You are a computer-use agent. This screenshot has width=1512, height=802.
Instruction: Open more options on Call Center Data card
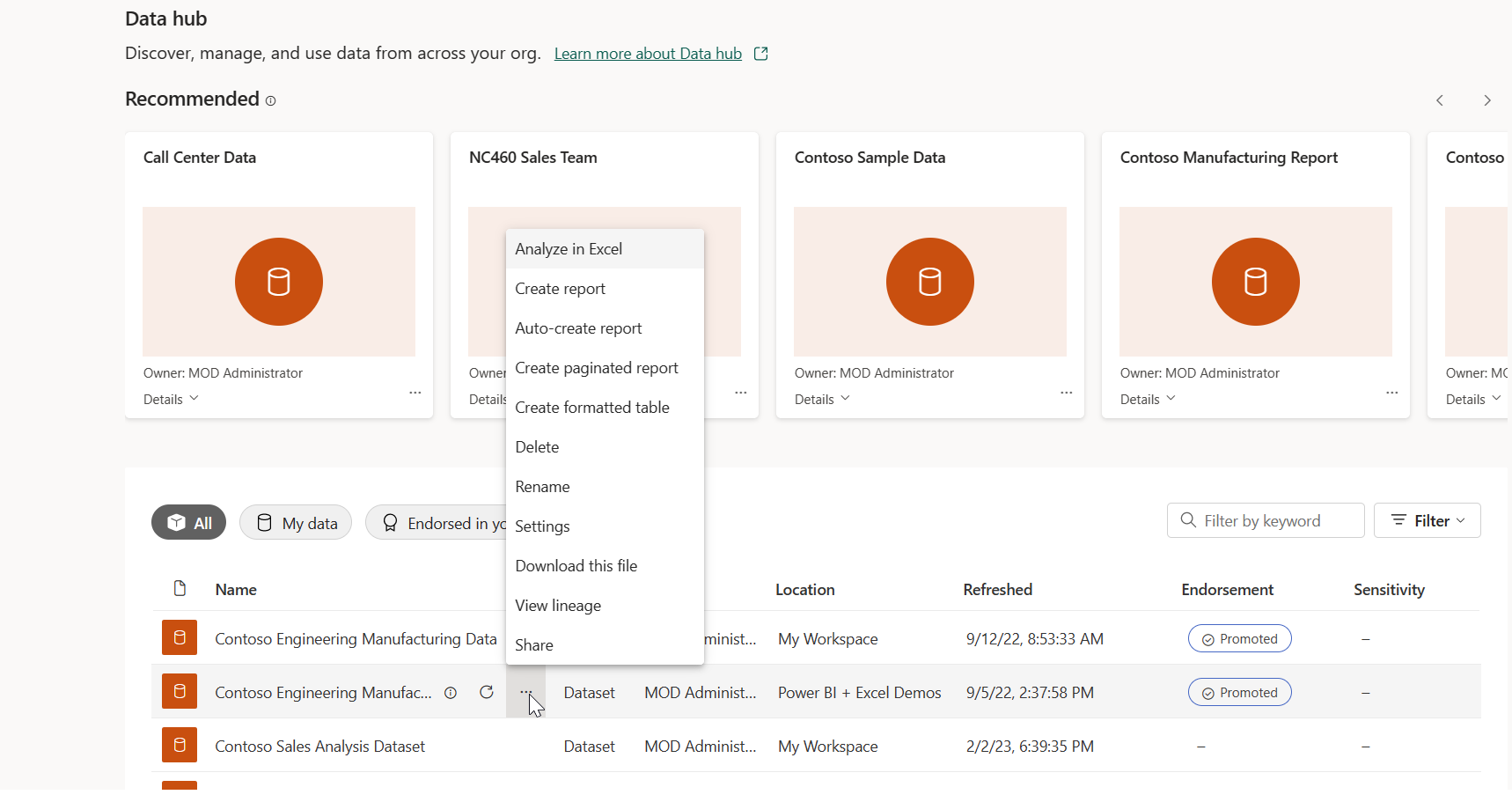(x=415, y=393)
